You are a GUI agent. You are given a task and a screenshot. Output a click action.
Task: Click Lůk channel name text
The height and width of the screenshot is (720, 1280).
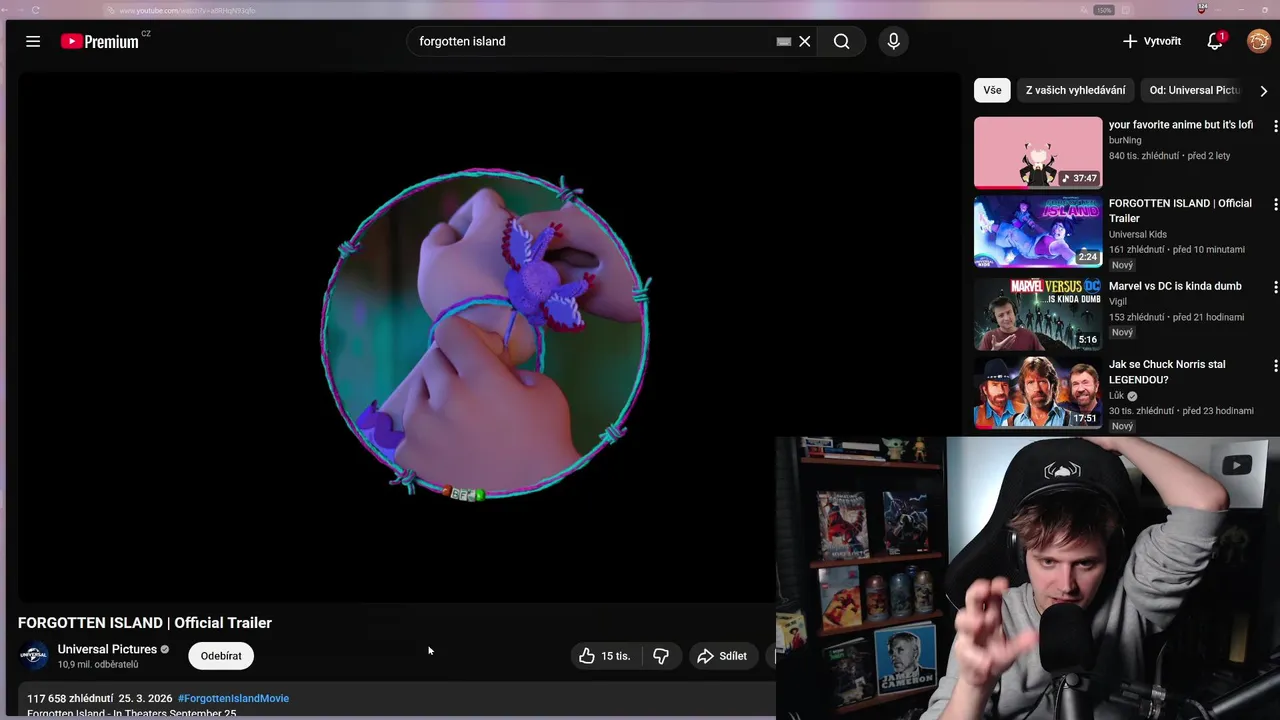click(1117, 395)
